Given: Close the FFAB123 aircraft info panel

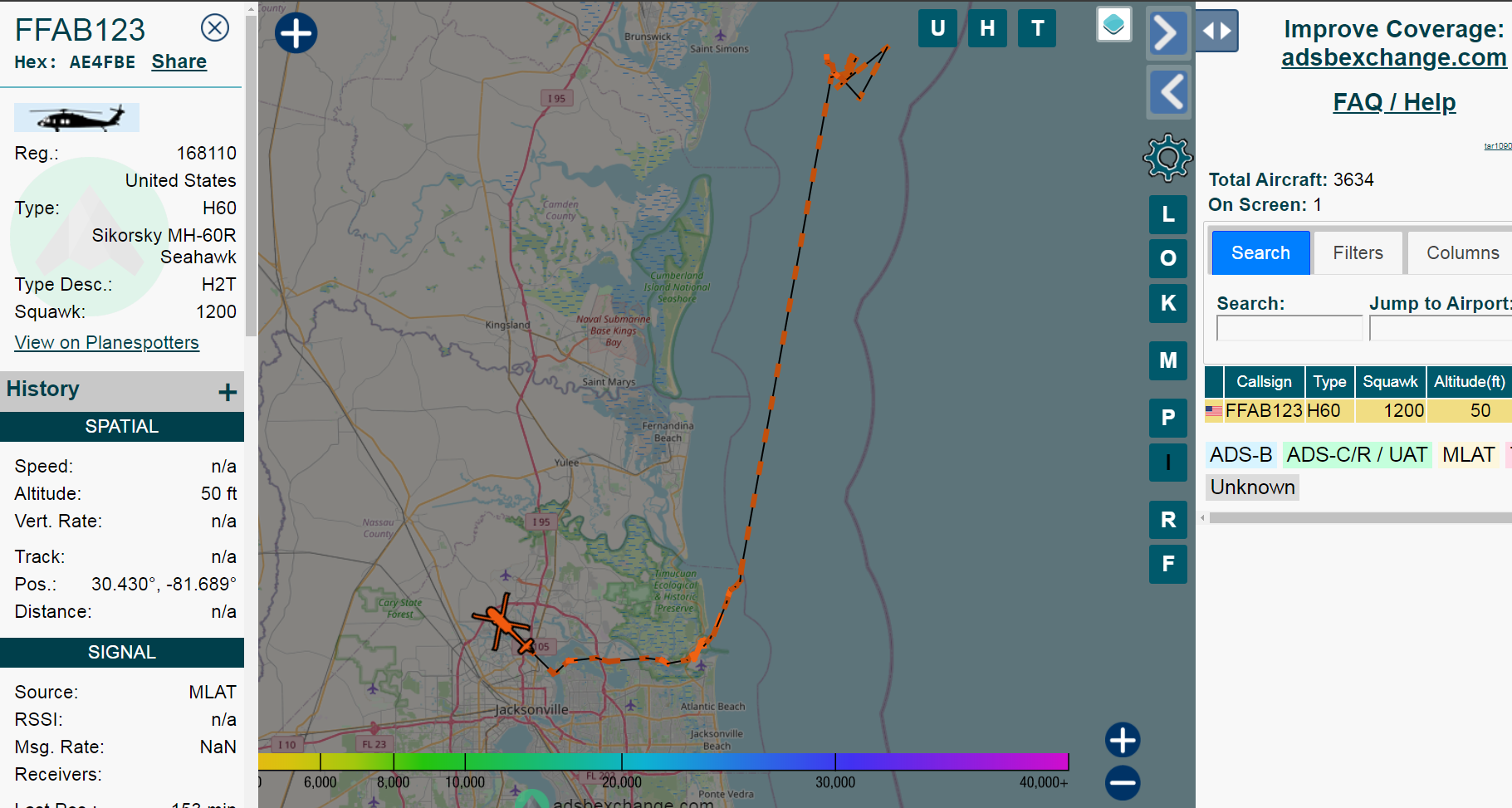Looking at the screenshot, I should (215, 28).
